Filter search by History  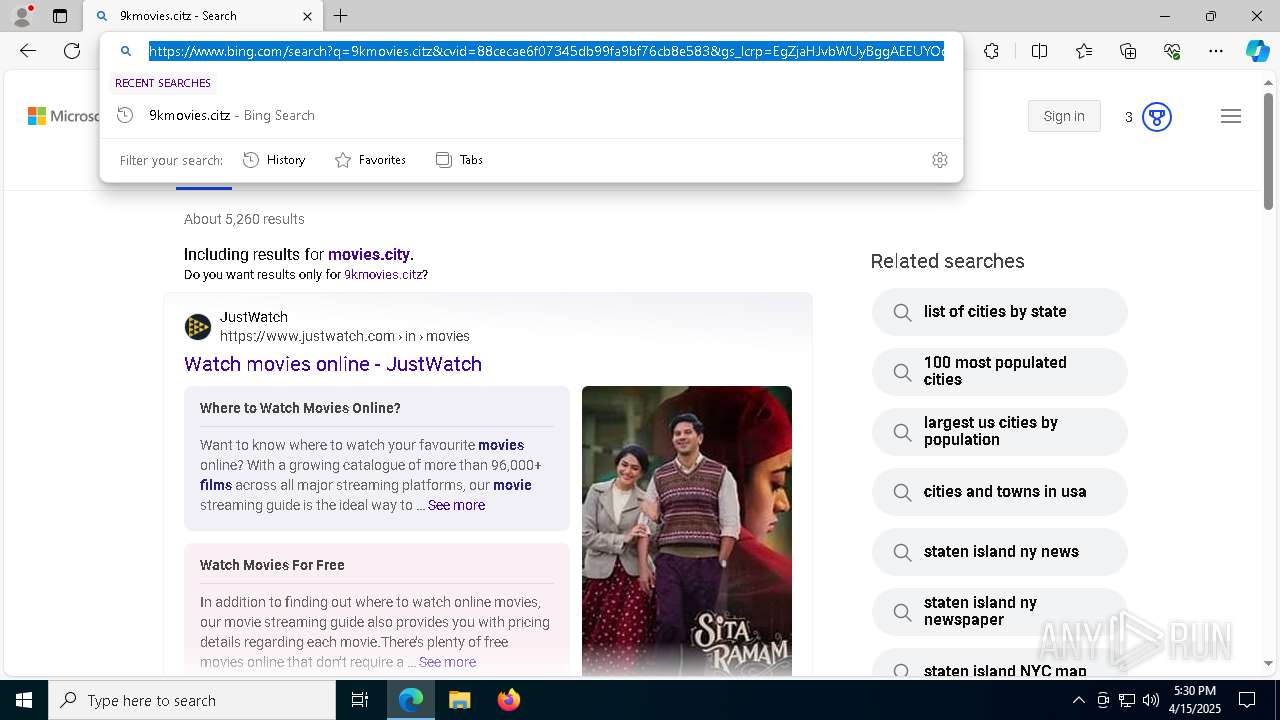pos(274,160)
